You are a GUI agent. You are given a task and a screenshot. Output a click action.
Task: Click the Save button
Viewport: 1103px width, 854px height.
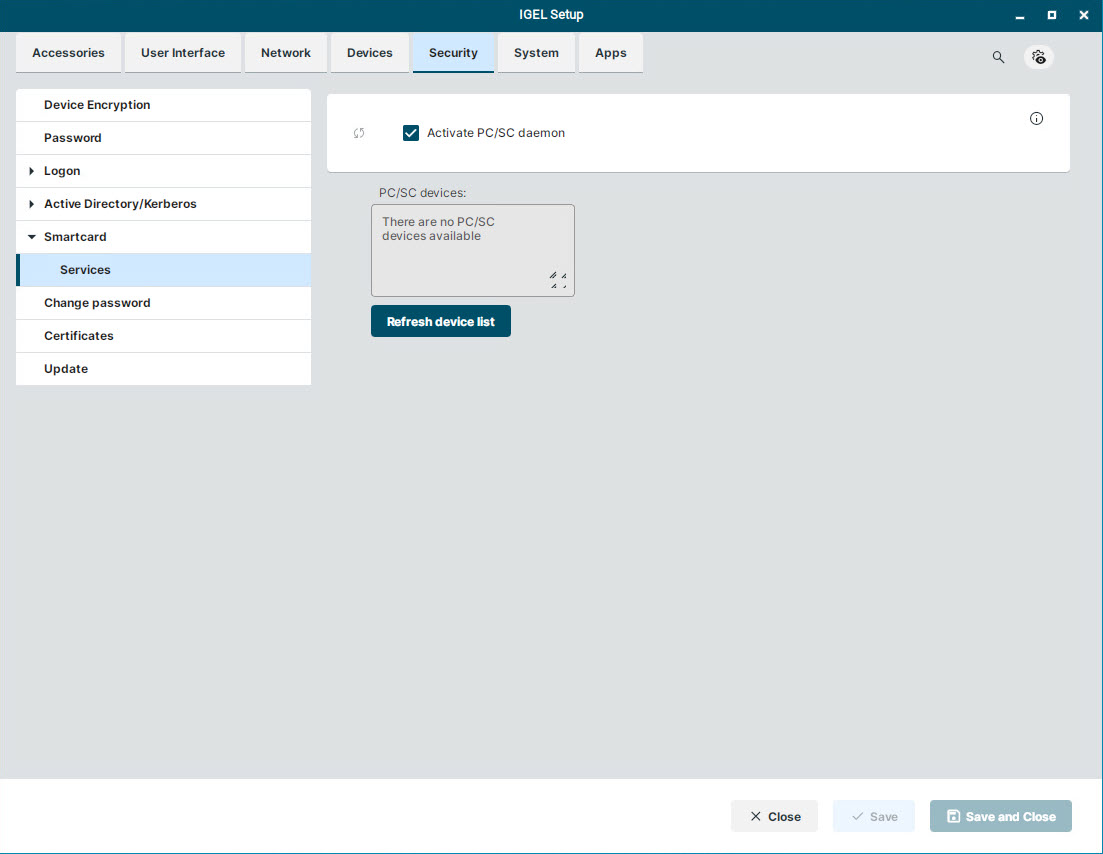pyautogui.click(x=874, y=816)
